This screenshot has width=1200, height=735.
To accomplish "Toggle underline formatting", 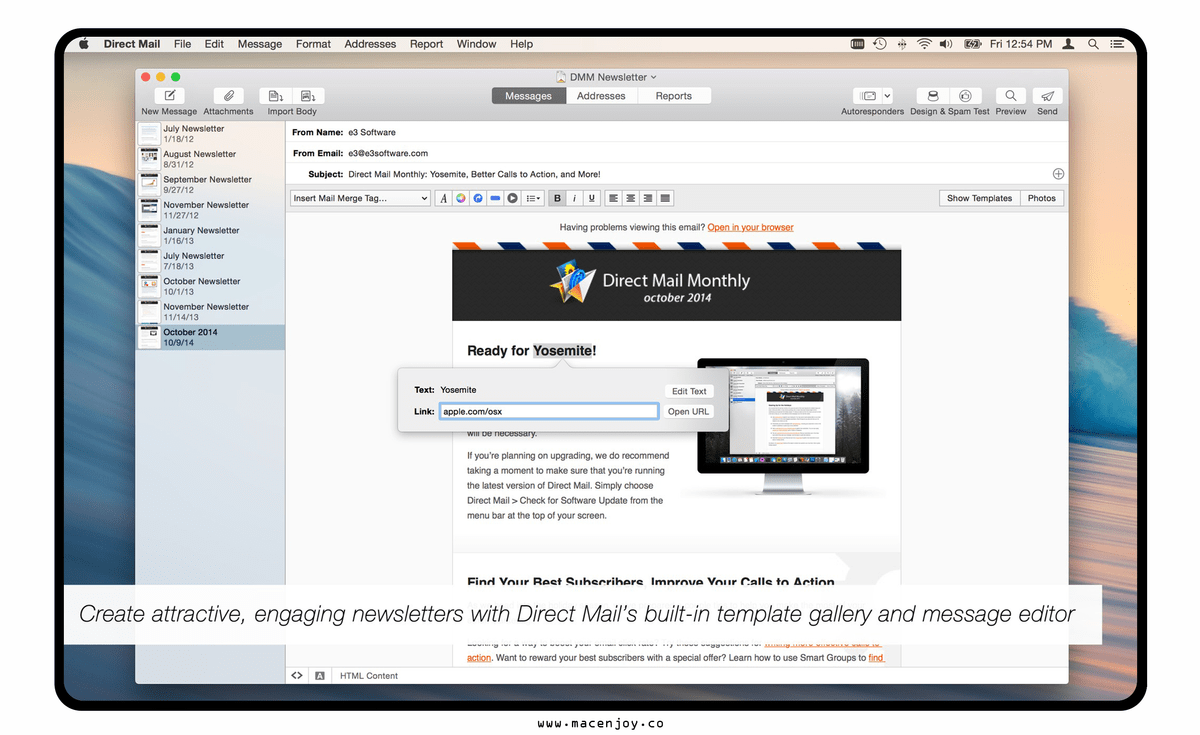I will coord(592,198).
